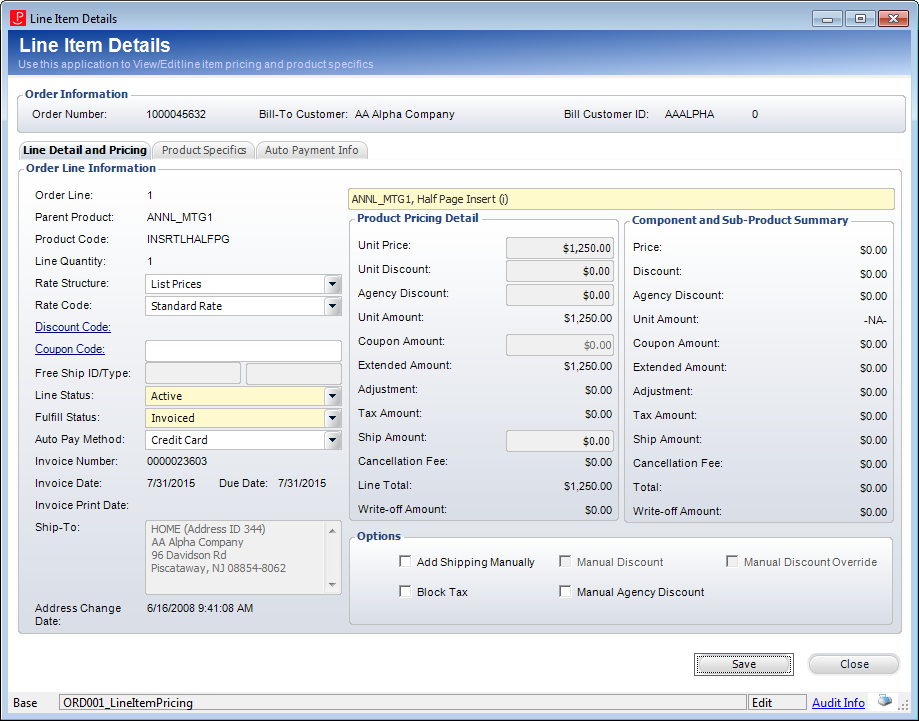The image size is (919, 721).
Task: Tick the Manual Discount Override checkbox
Action: (x=732, y=562)
